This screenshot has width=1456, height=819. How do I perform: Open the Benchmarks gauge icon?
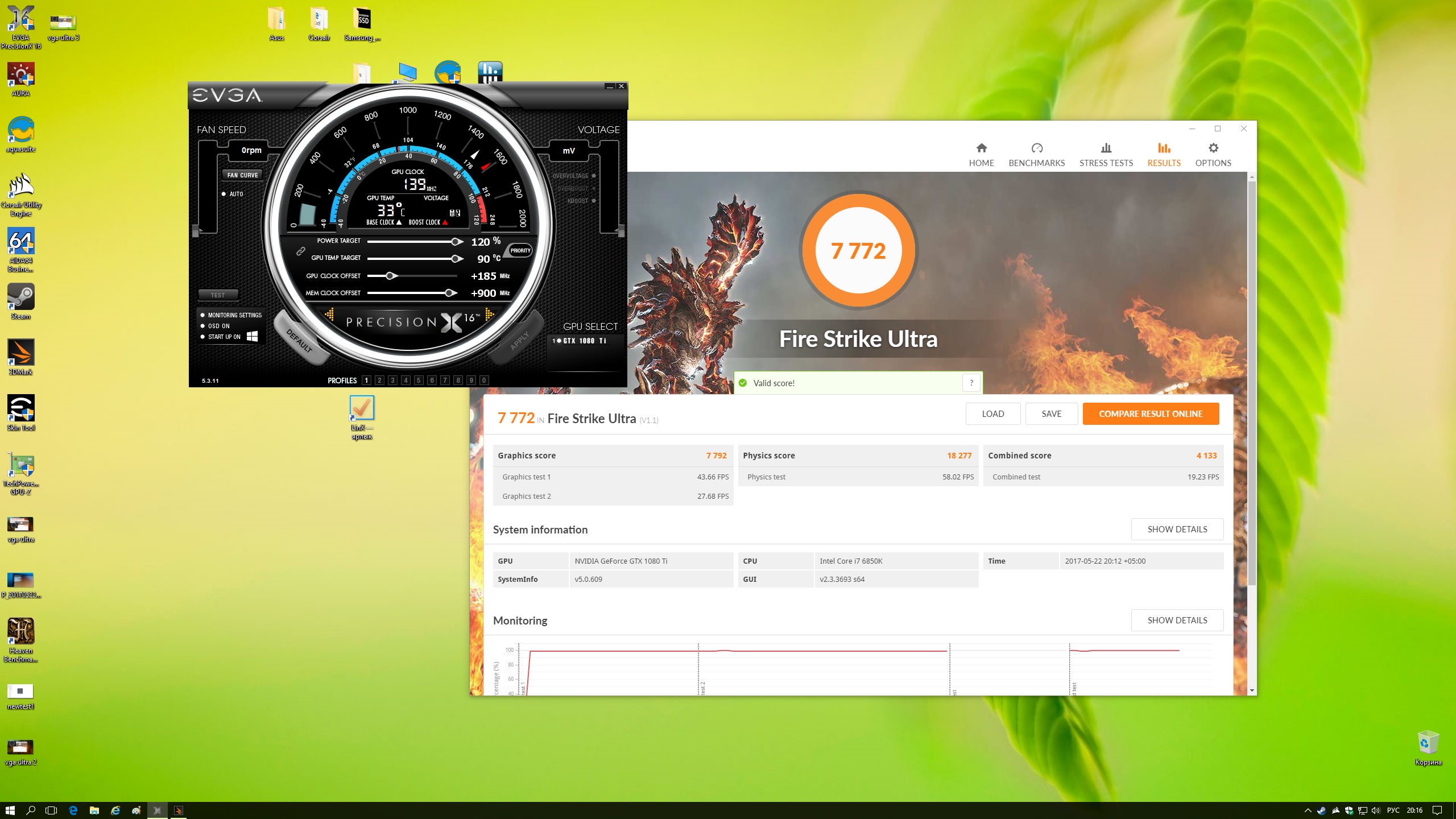point(1036,148)
